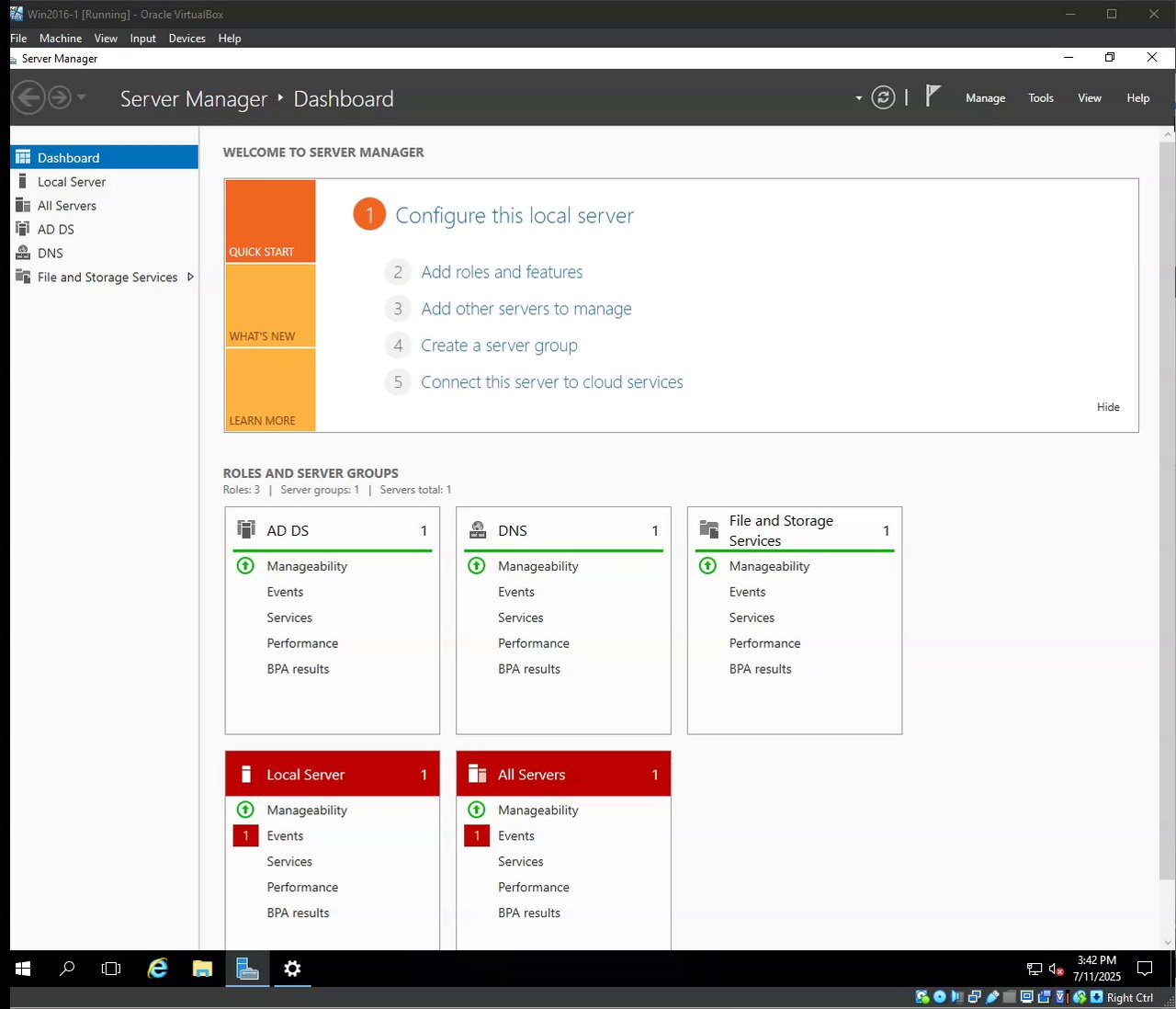Viewport: 1176px width, 1009px height.
Task: Expand File and Storage Services submenu arrow
Action: 190,277
